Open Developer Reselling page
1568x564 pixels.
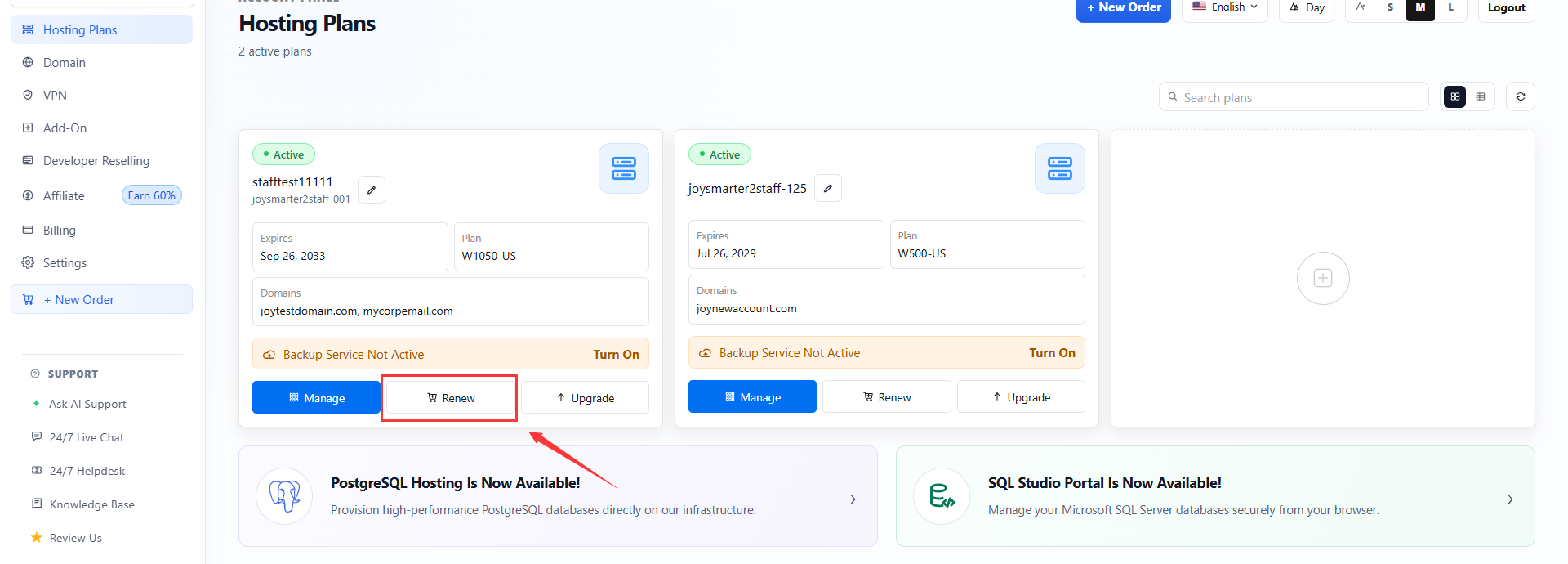coord(101,160)
